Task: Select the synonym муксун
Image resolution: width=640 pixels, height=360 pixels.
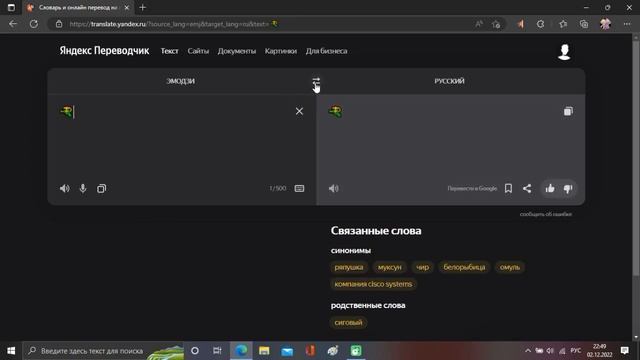Action: click(x=389, y=267)
